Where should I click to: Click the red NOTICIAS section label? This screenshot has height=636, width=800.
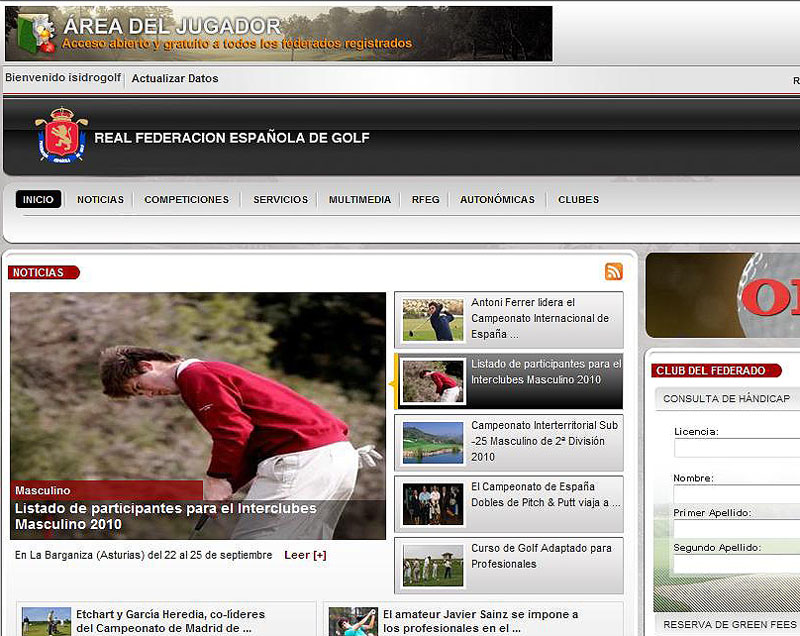(x=43, y=273)
